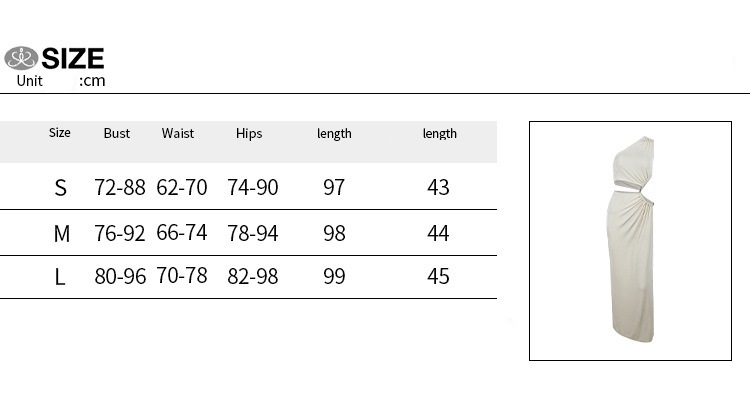Image resolution: width=750 pixels, height=404 pixels.
Task: Click the Unit :cm label
Action: pyautogui.click(x=61, y=81)
